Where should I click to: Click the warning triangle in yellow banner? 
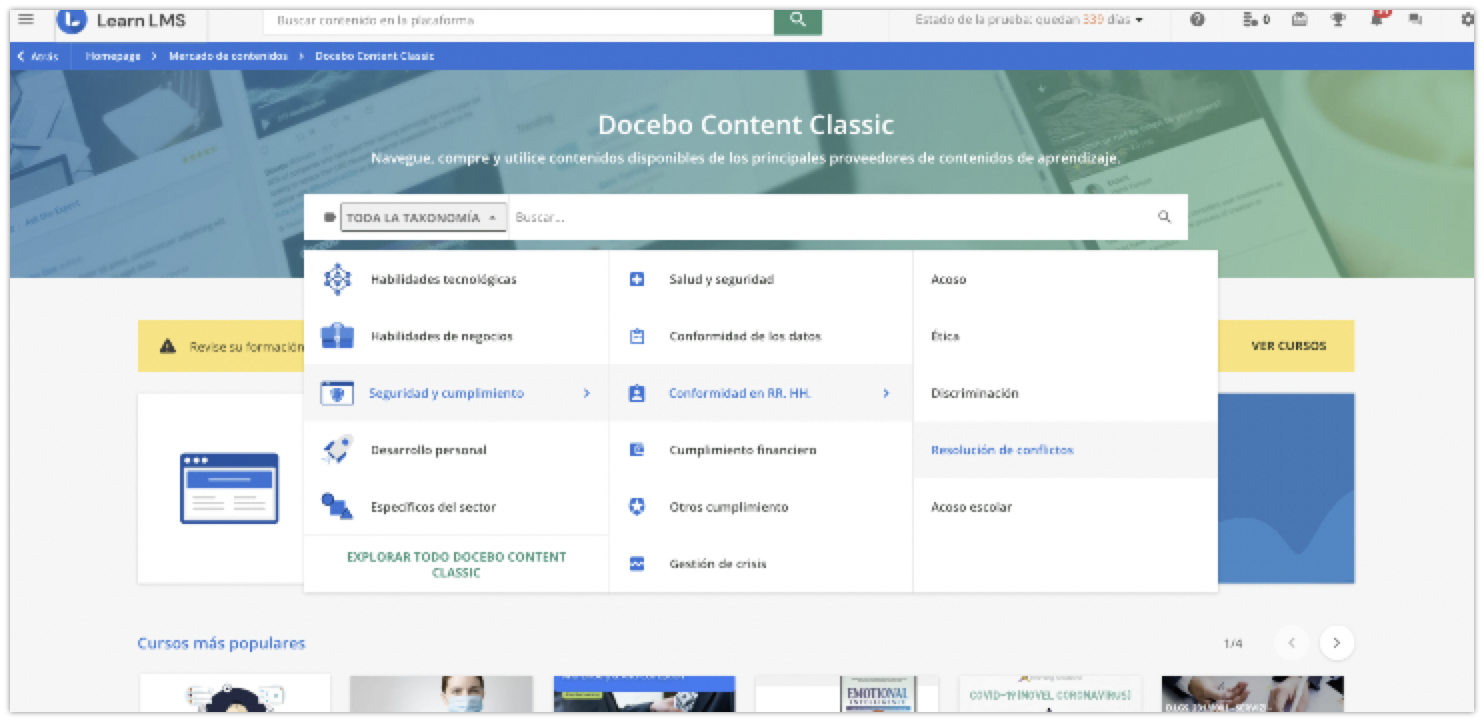168,347
